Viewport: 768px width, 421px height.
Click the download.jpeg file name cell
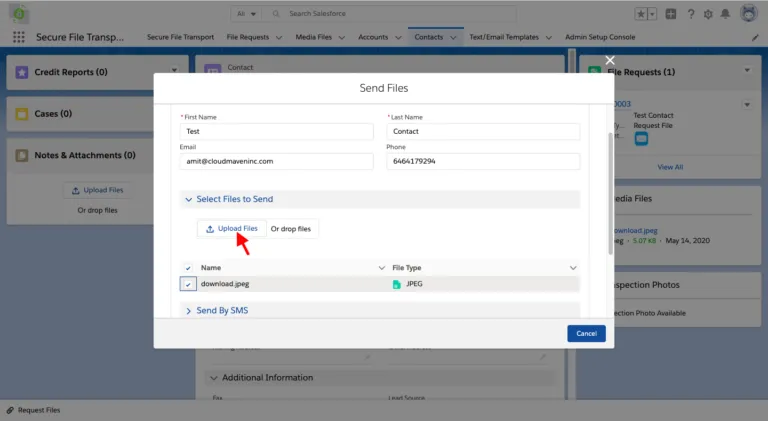pyautogui.click(x=225, y=284)
